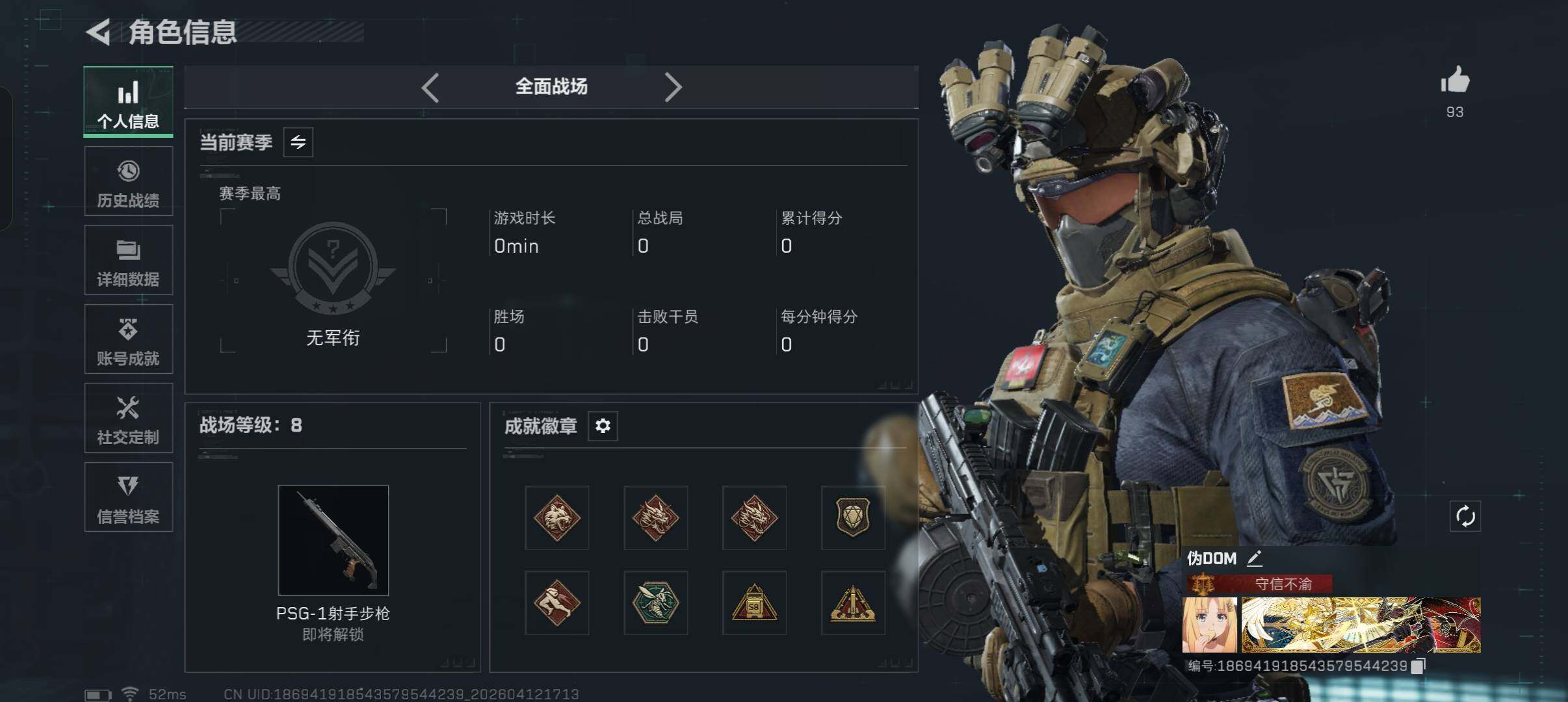
Task: Edit the nickname 伪DOM with the pencil icon
Action: (1255, 558)
